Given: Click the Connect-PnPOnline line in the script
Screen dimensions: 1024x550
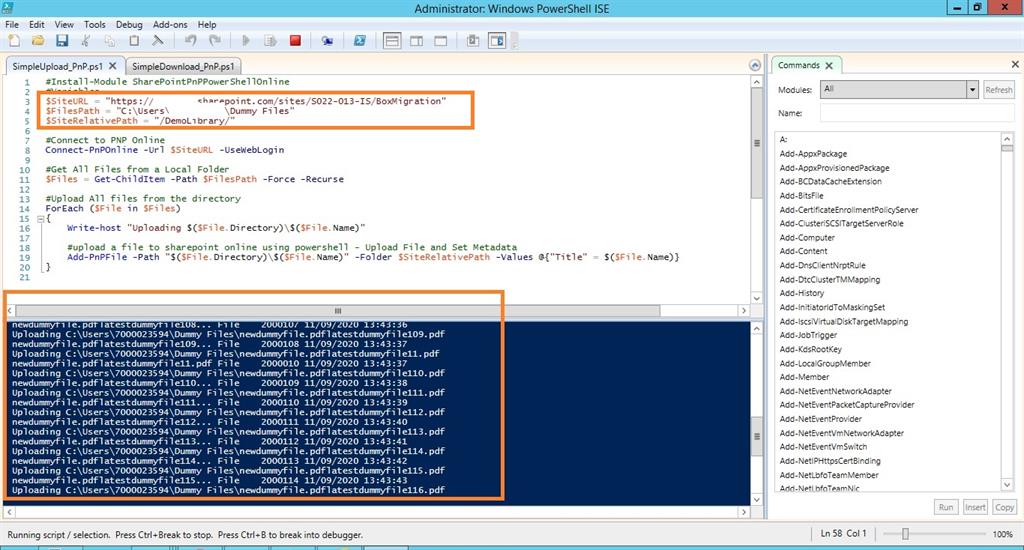Looking at the screenshot, I should [165, 150].
